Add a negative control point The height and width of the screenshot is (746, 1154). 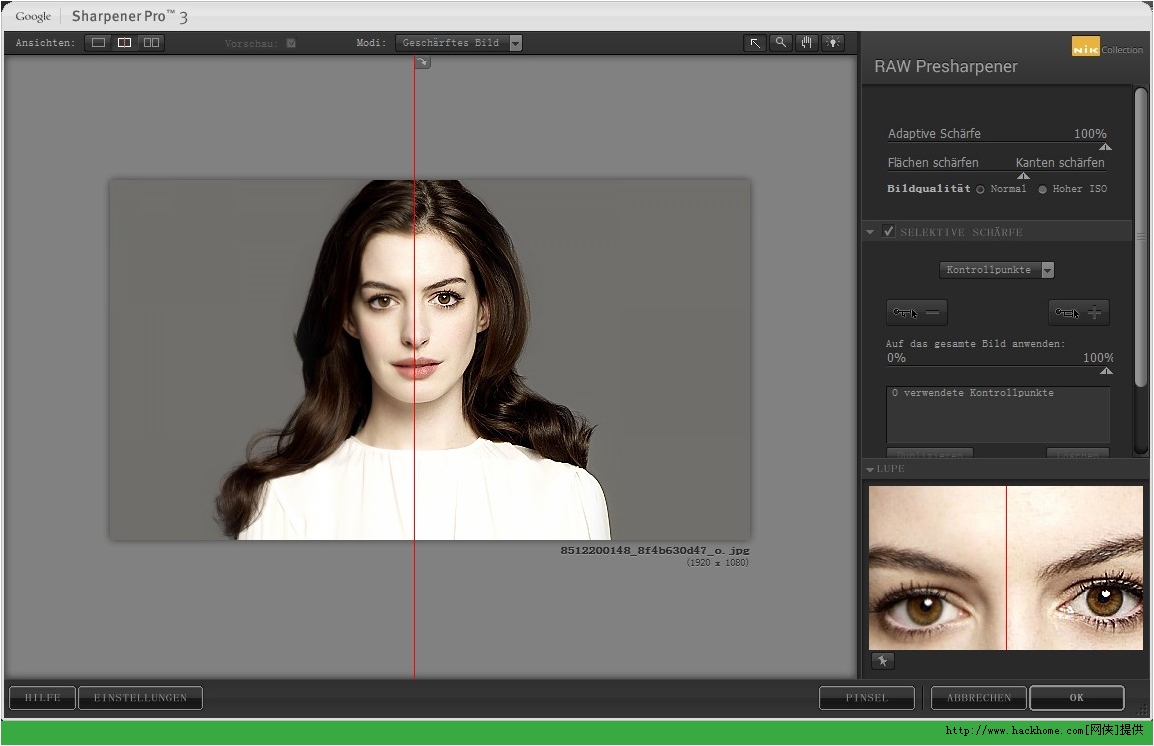[916, 313]
